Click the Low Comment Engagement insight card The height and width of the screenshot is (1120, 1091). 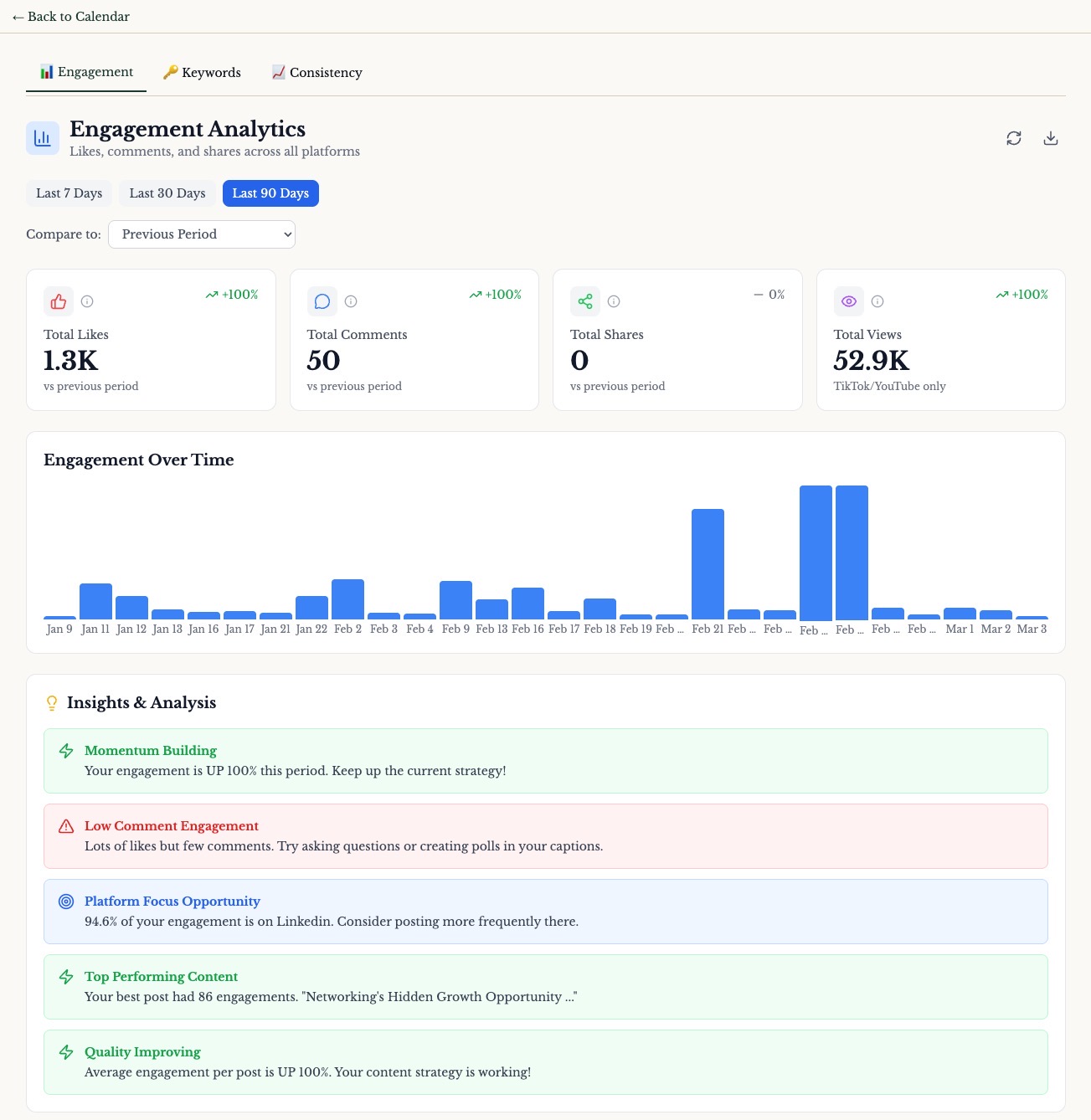coord(545,835)
